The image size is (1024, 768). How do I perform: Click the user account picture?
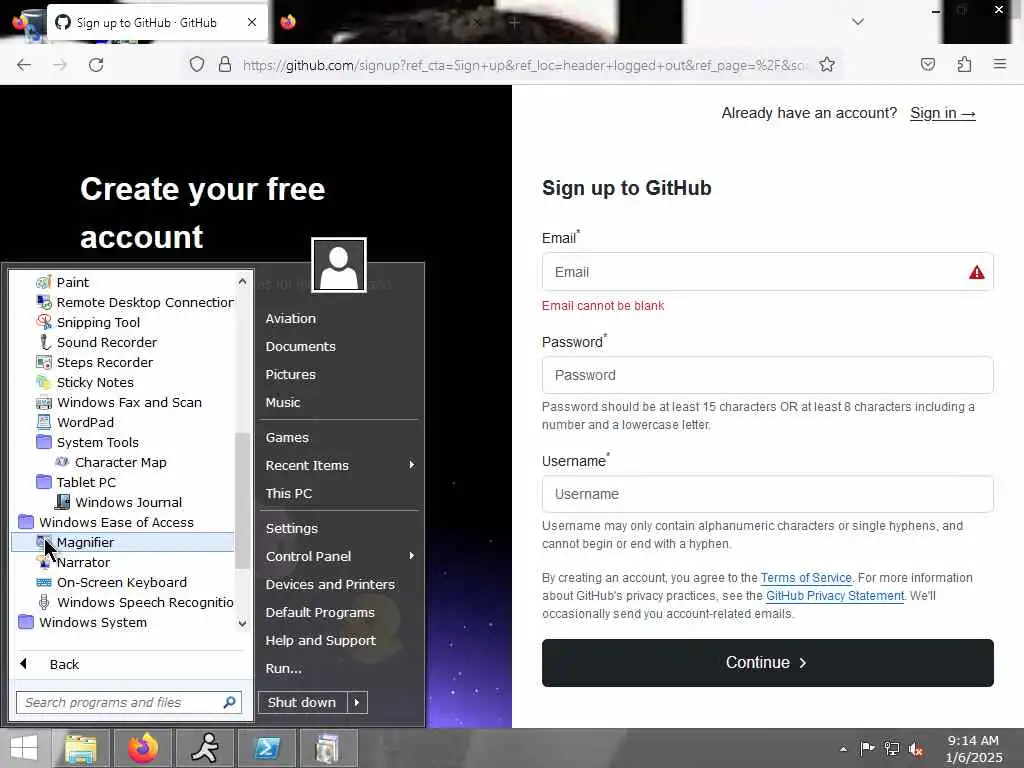click(x=339, y=264)
